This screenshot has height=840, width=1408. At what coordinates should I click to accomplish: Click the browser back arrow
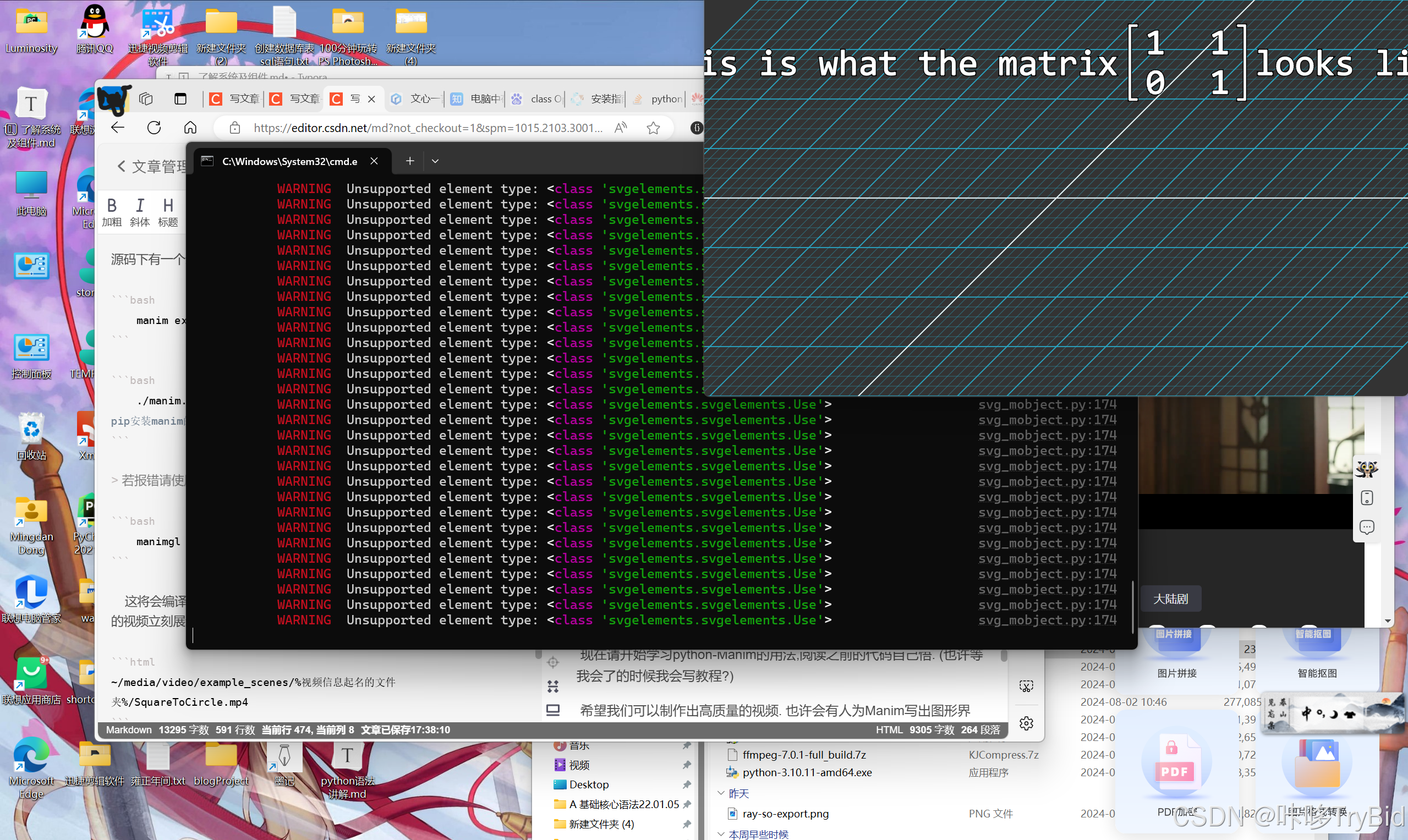click(118, 128)
